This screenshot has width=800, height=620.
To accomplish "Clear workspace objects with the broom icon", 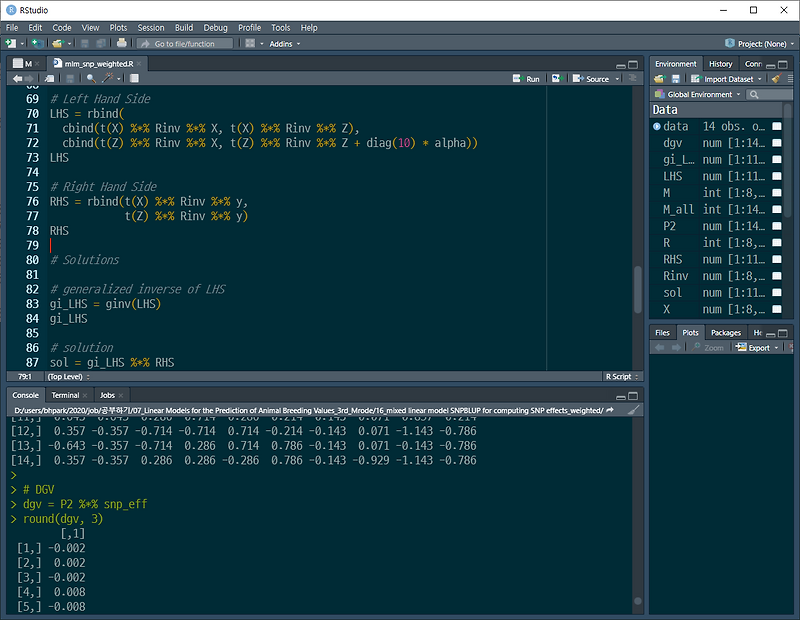I will 776,78.
